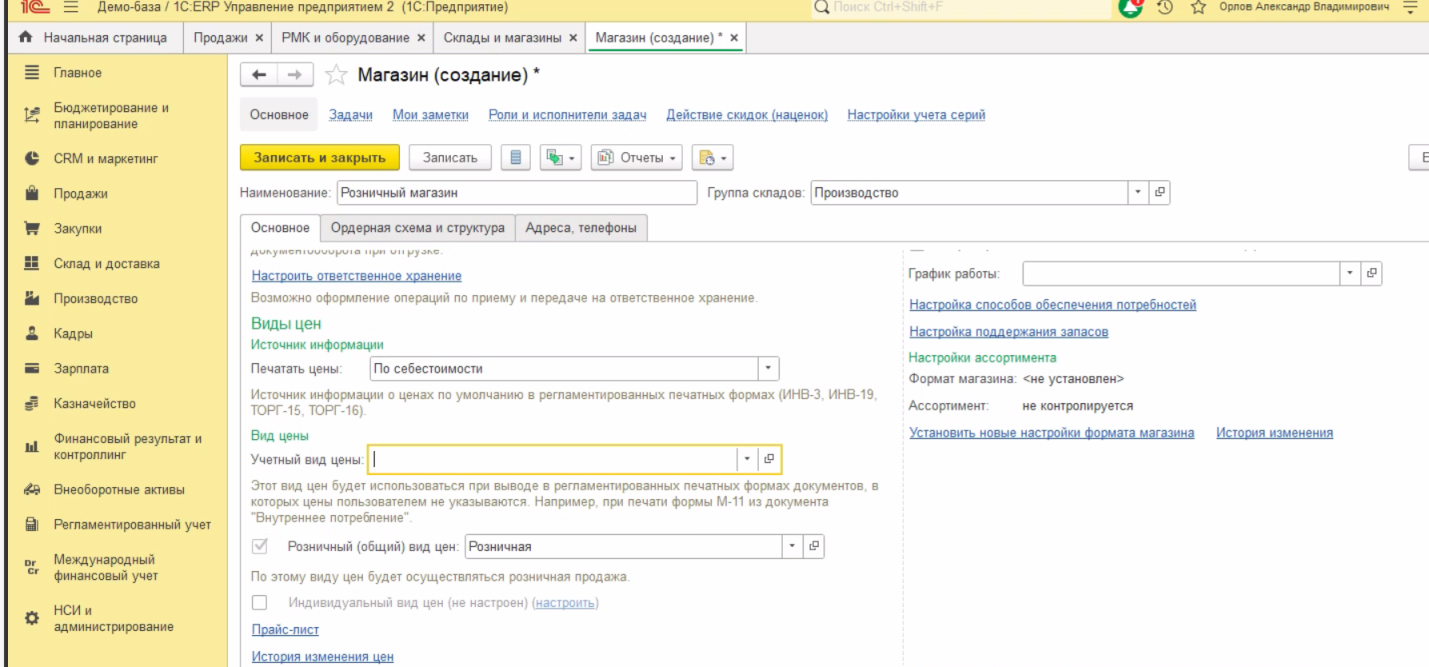This screenshot has height=667, width=1429.
Task: Open НСИ и администрирование gear section
Action: tap(112, 619)
